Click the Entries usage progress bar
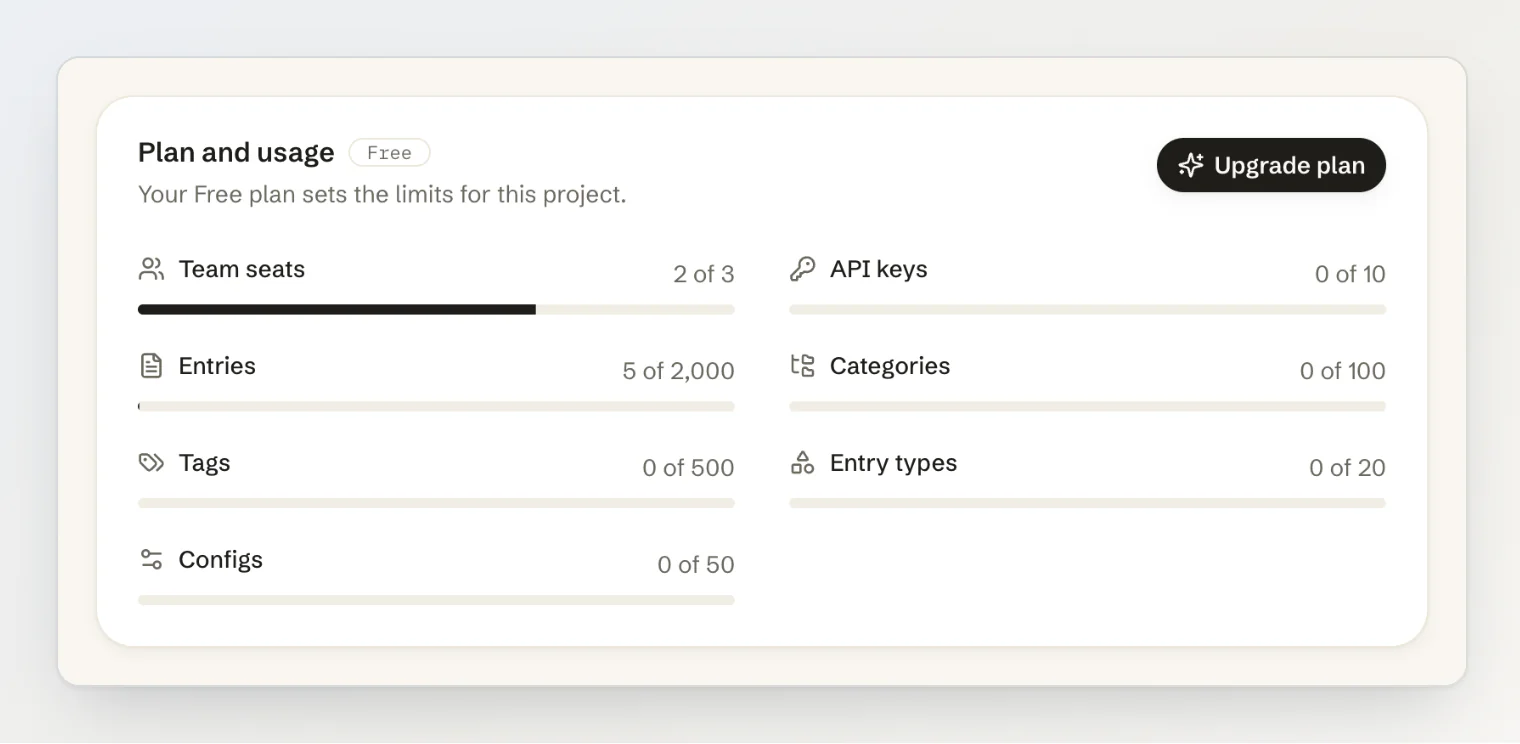Image resolution: width=1520 pixels, height=744 pixels. 436,407
